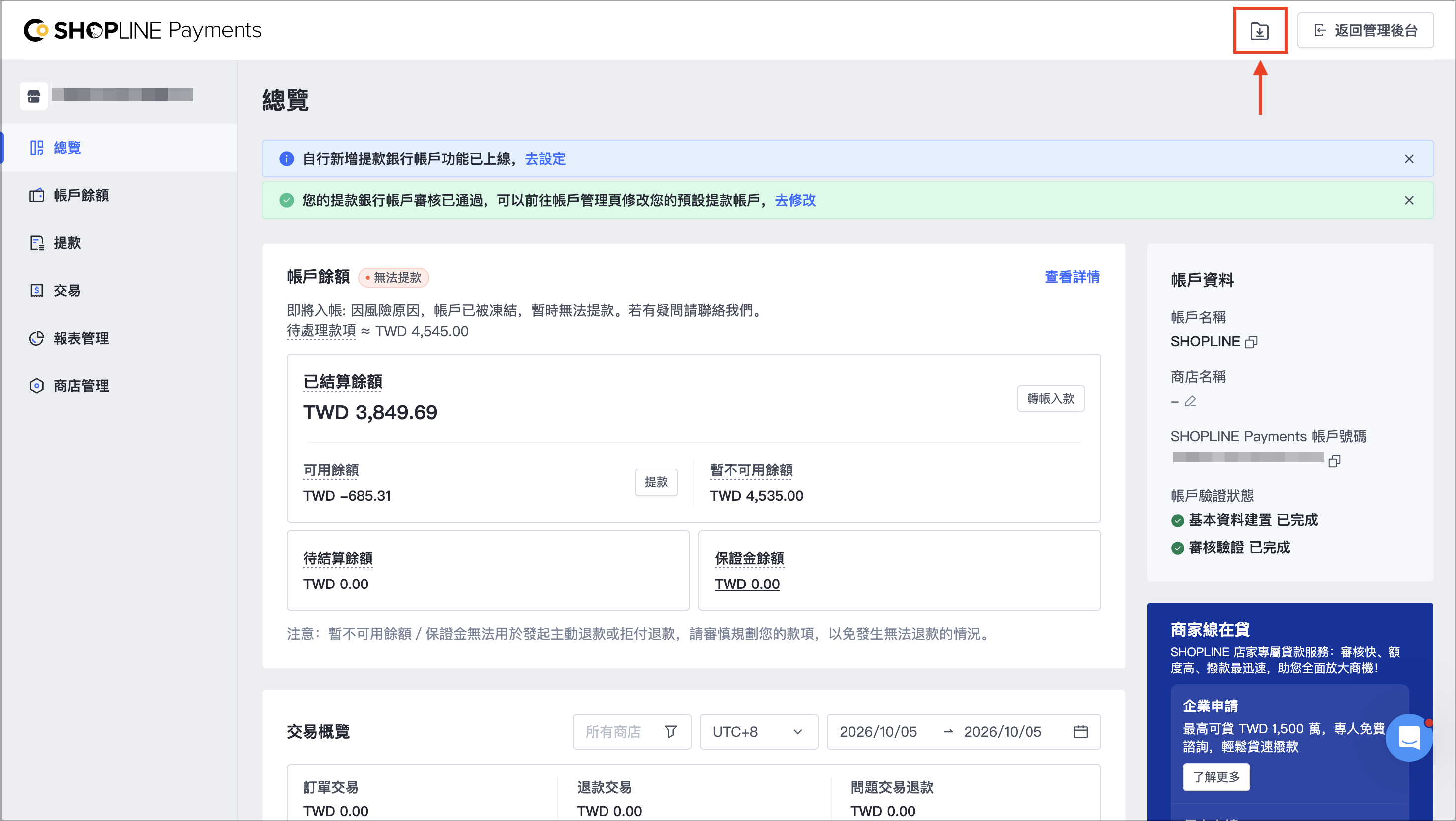Click the 已結算餘額 label
1456x821 pixels.
(343, 382)
